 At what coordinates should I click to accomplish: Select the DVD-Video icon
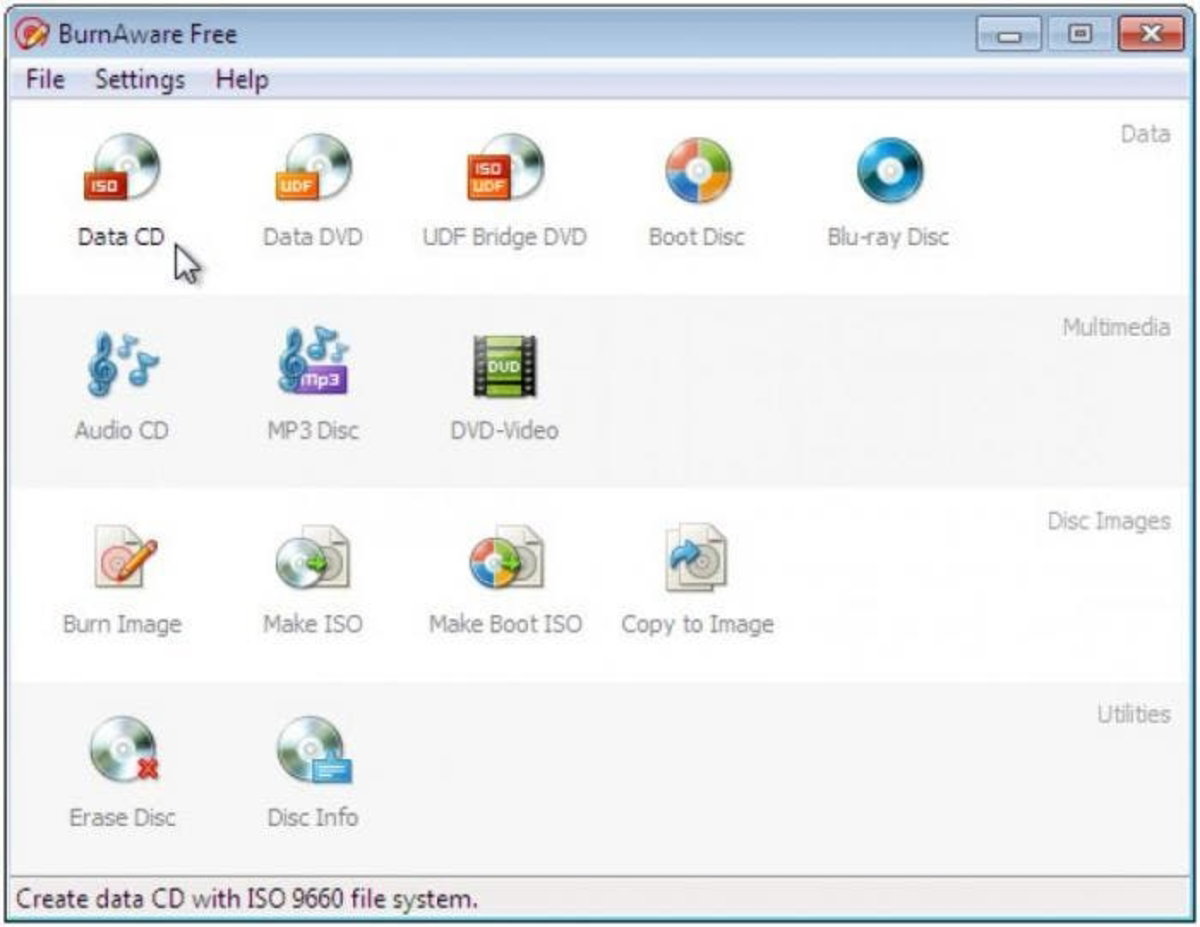(505, 365)
